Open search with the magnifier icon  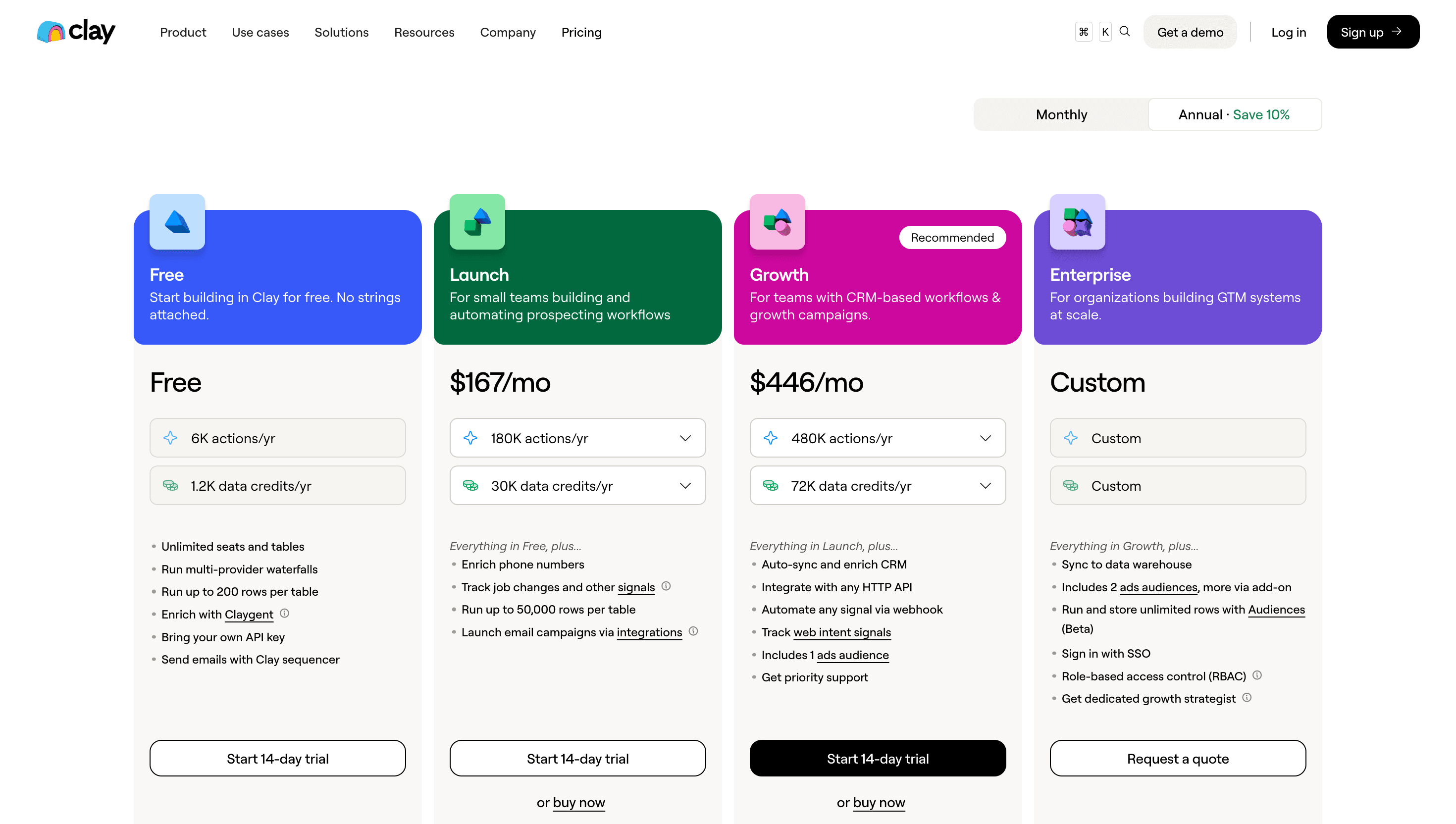1125,32
